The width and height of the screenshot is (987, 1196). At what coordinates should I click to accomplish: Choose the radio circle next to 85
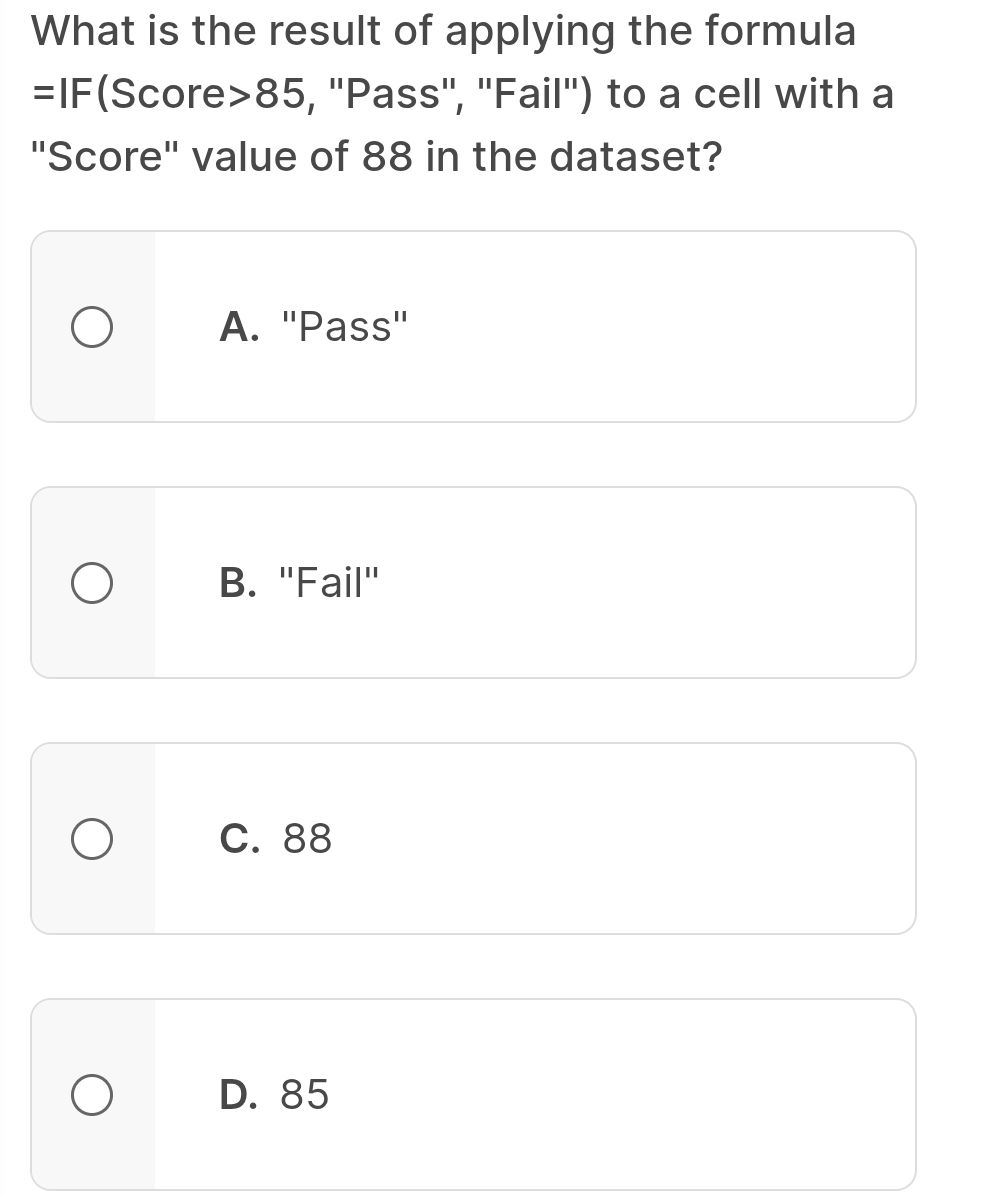(x=92, y=1095)
